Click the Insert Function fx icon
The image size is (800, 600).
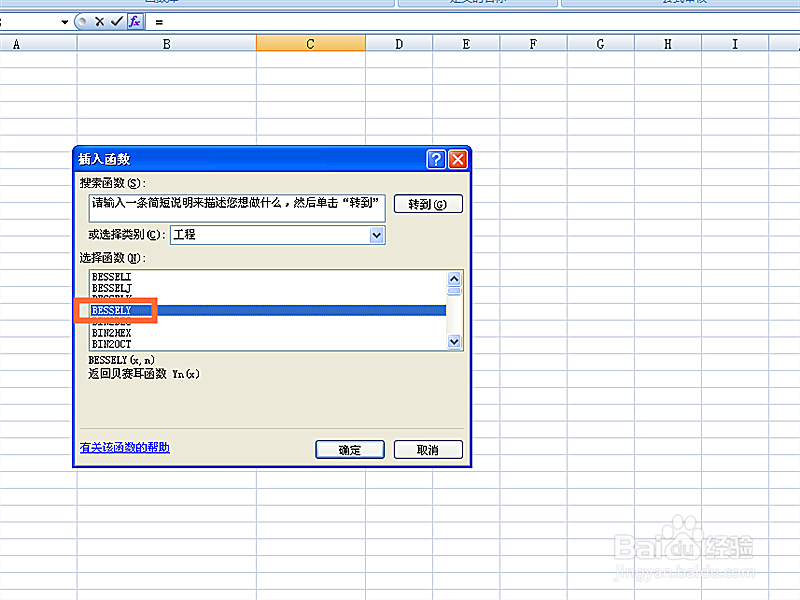(135, 21)
